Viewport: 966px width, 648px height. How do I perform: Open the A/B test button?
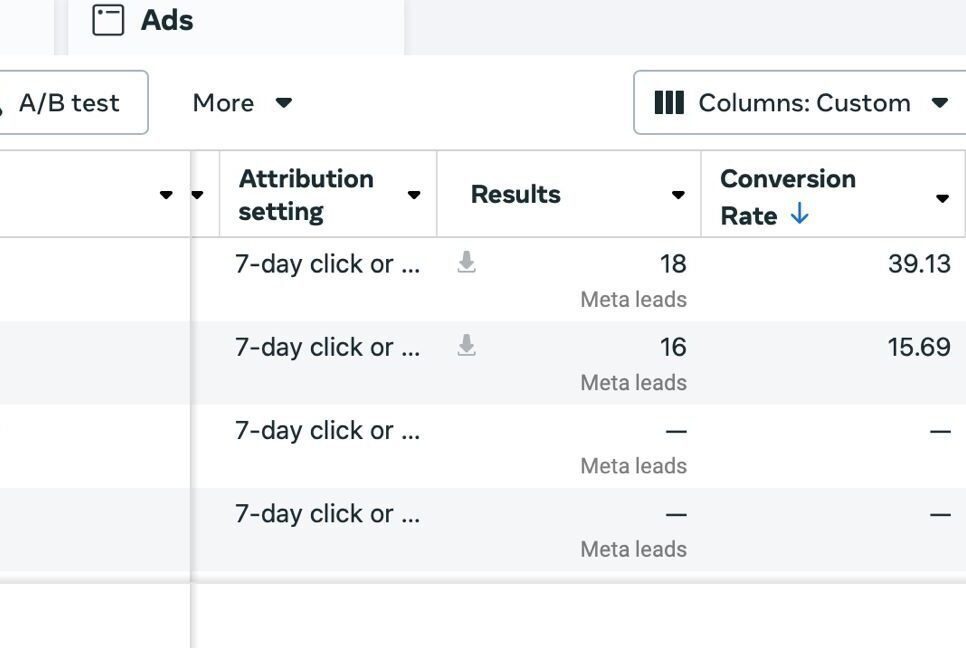coord(68,103)
